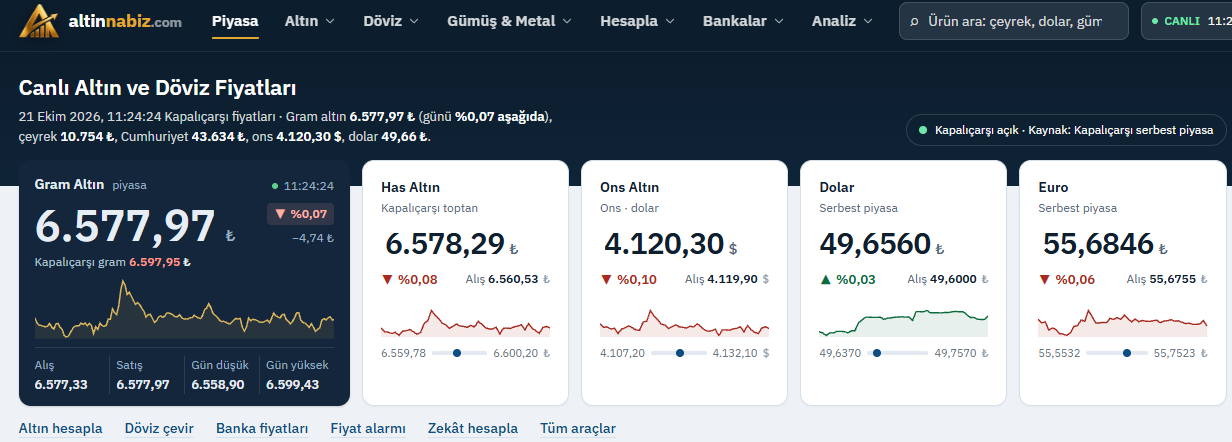Click the Has Altın %0,08 down indicator
Image resolution: width=1232 pixels, height=442 pixels.
[410, 280]
